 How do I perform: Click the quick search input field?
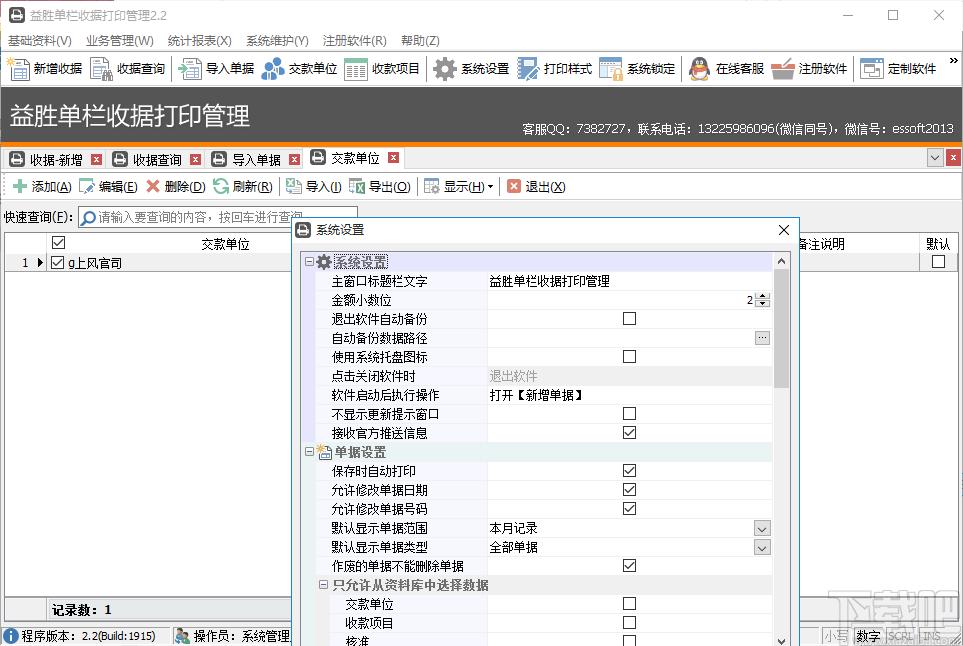[217, 217]
